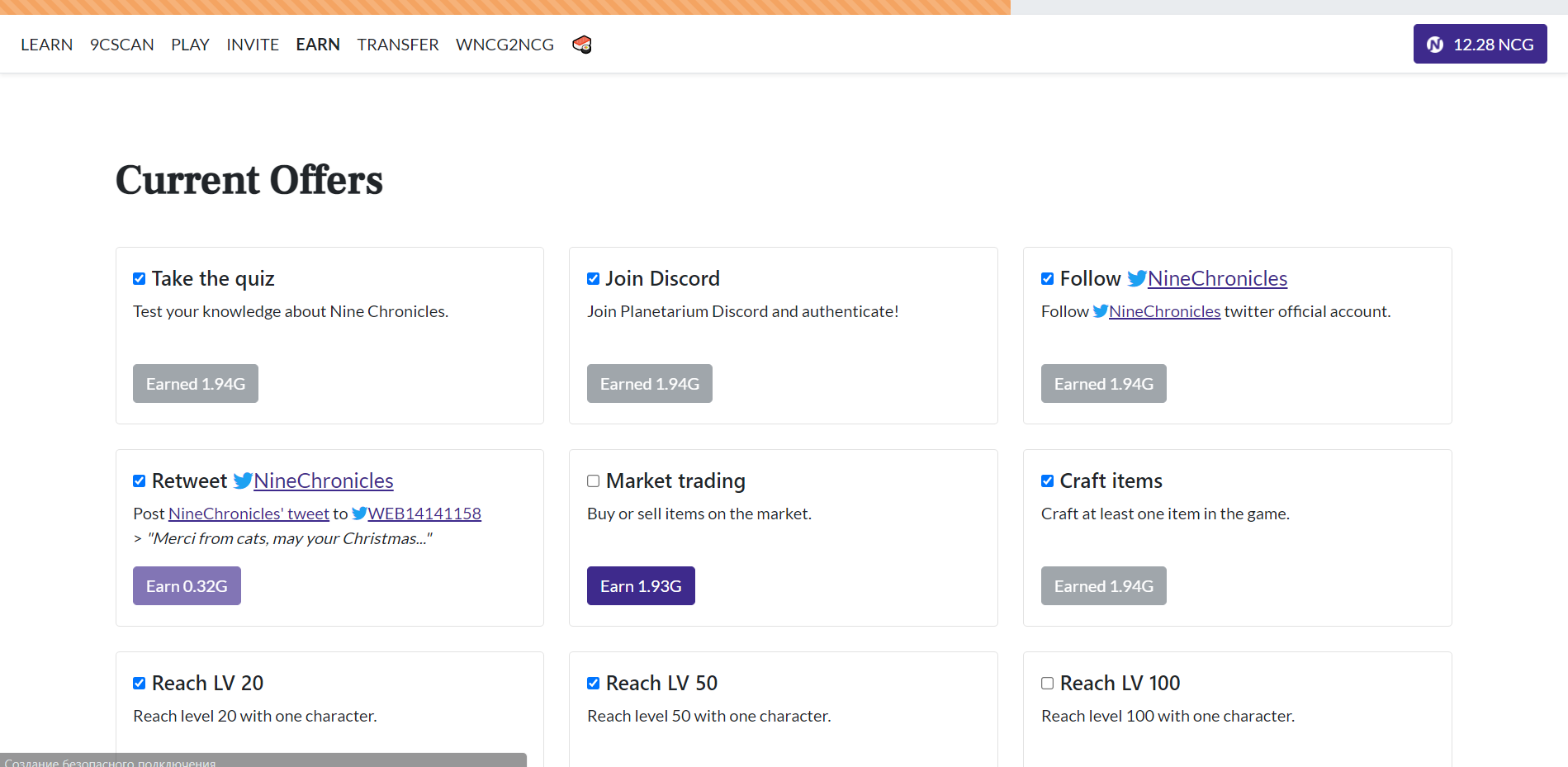Open the WNCG2NCG navigation item

pos(505,45)
